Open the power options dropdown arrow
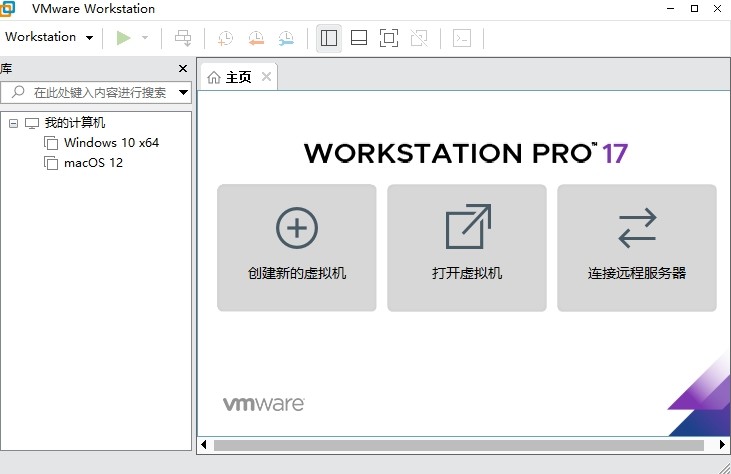This screenshot has width=731, height=474. (x=145, y=38)
